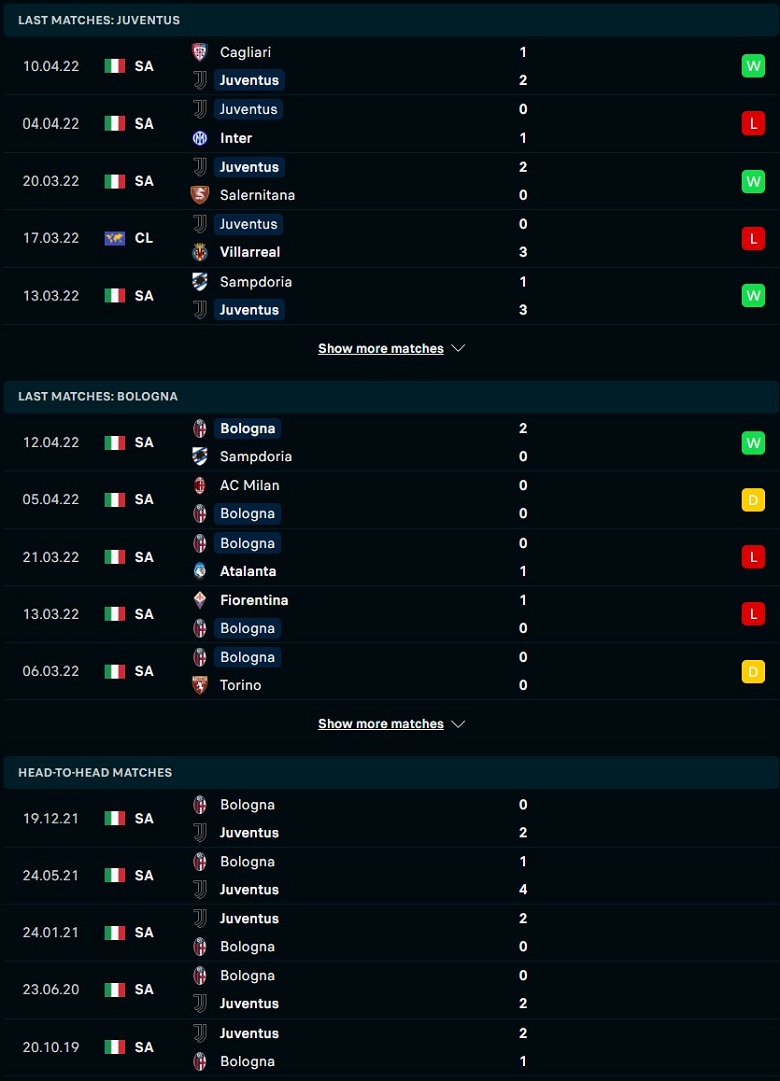
Task: Open the Villarreal team link
Action: click(x=250, y=252)
